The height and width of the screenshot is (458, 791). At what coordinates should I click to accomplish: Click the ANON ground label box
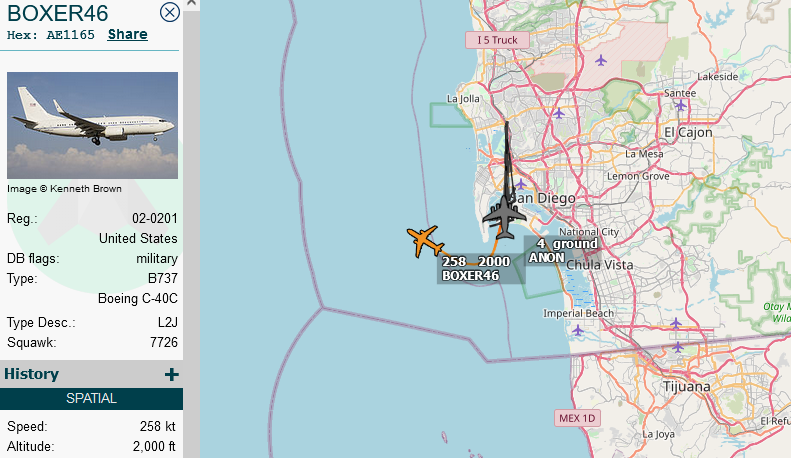[x=561, y=251]
